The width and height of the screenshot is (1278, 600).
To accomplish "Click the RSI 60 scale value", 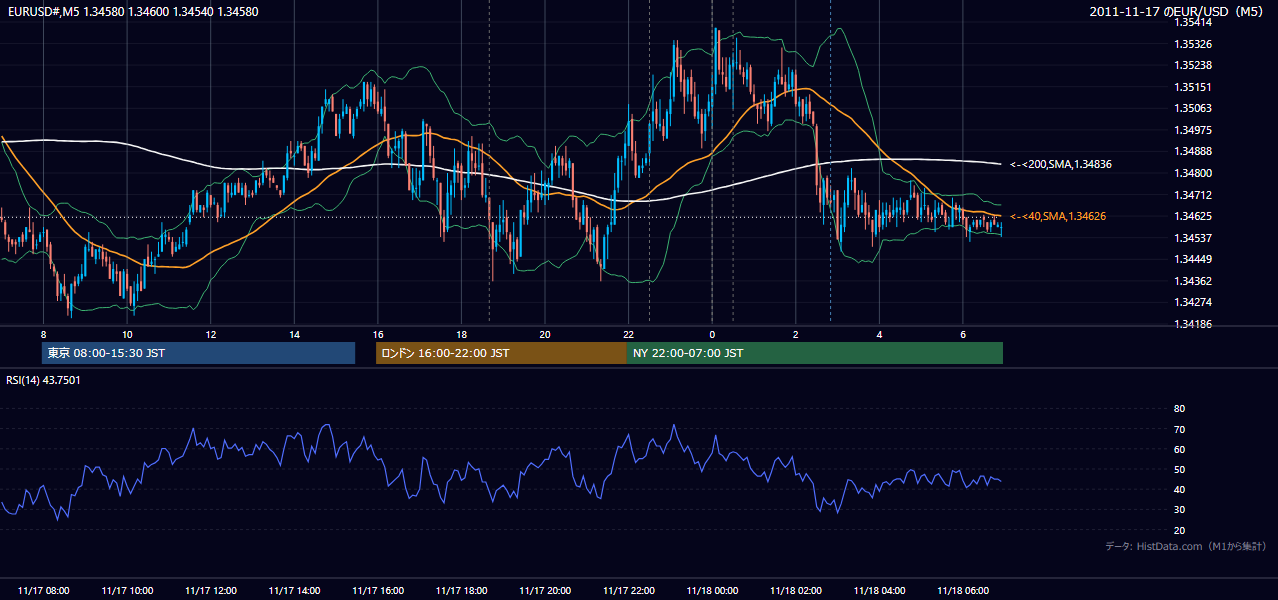I will pos(1179,449).
